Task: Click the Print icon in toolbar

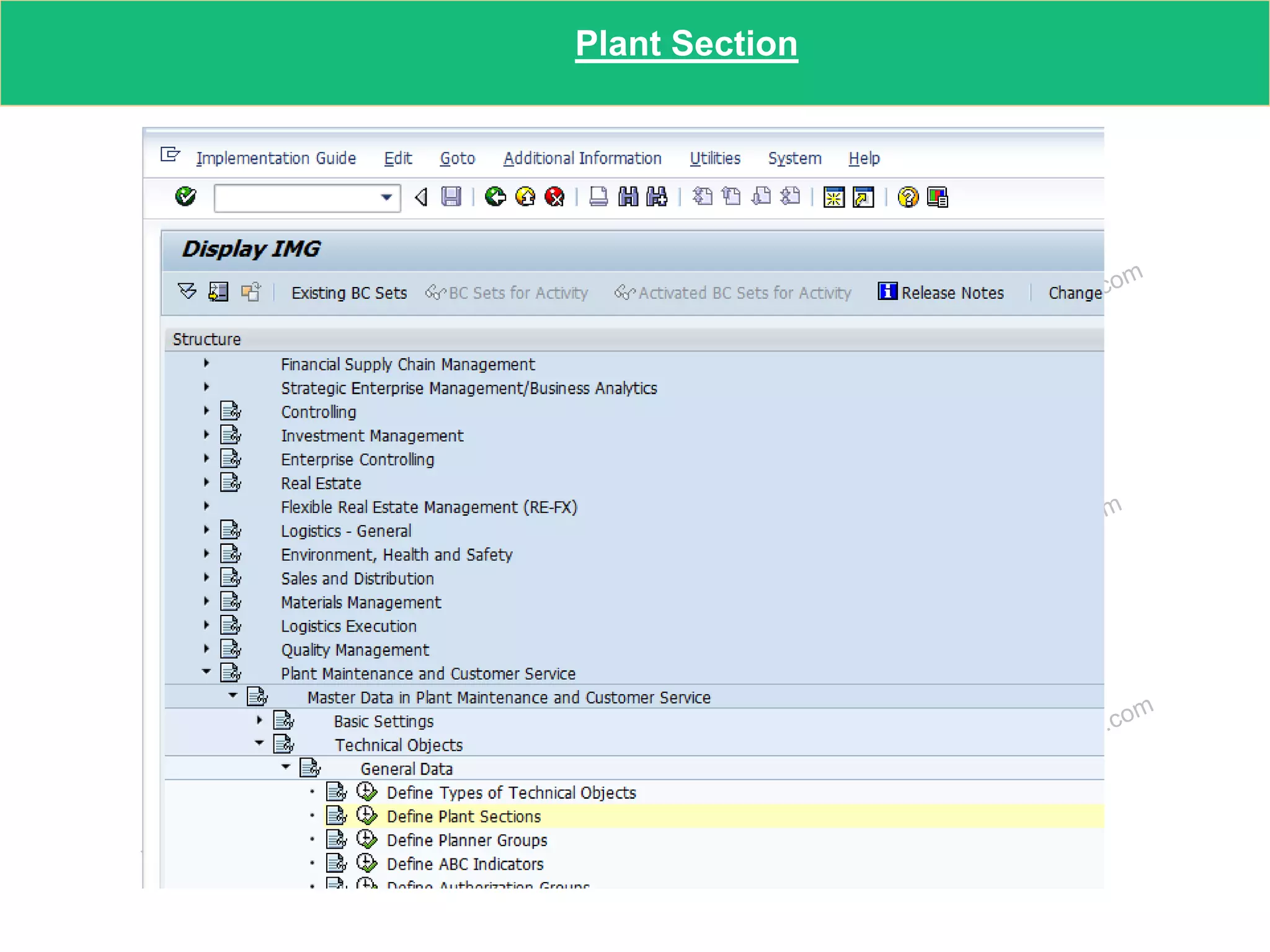Action: click(598, 197)
